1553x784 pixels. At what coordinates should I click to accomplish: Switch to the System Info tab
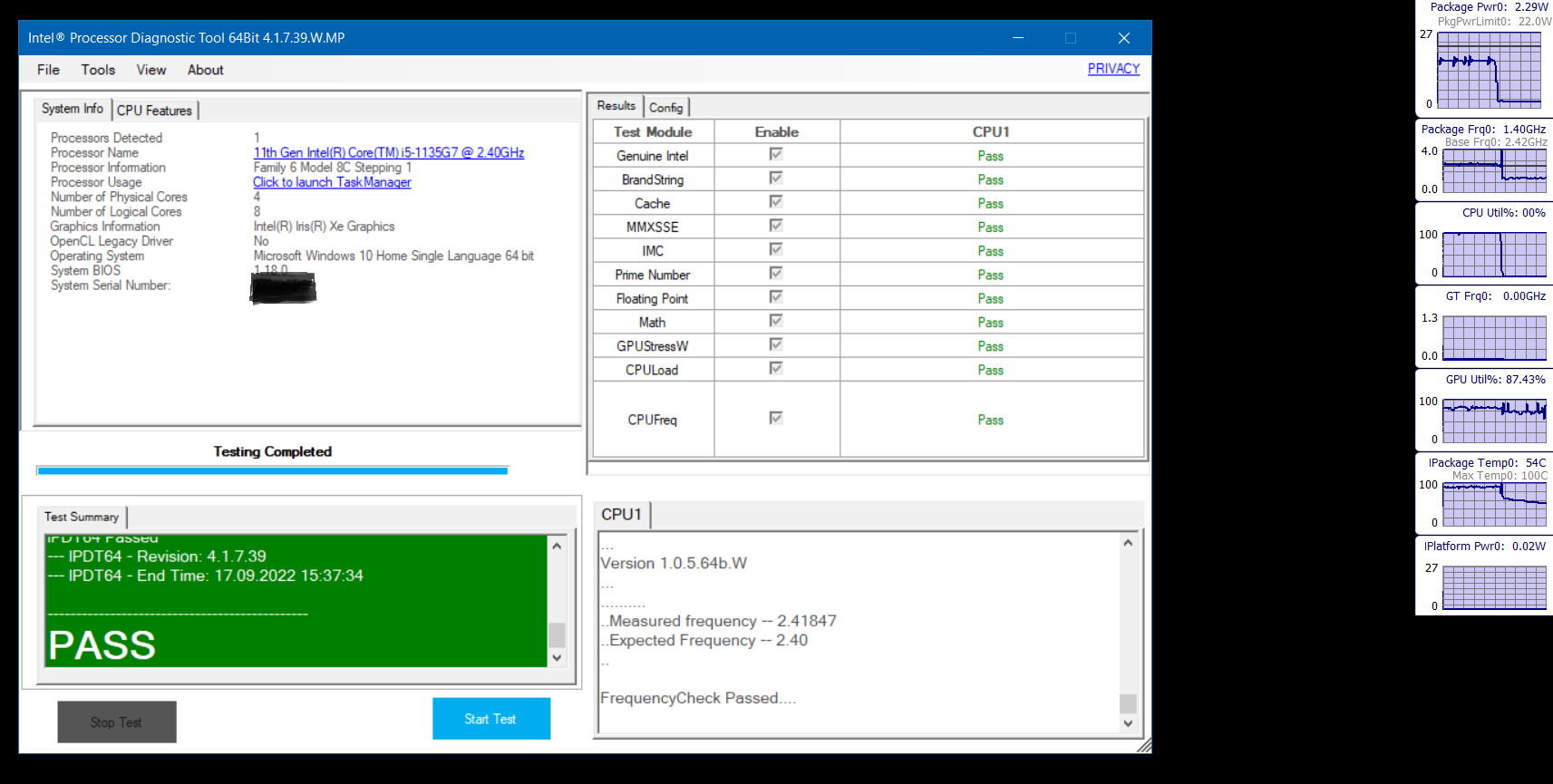tap(73, 109)
